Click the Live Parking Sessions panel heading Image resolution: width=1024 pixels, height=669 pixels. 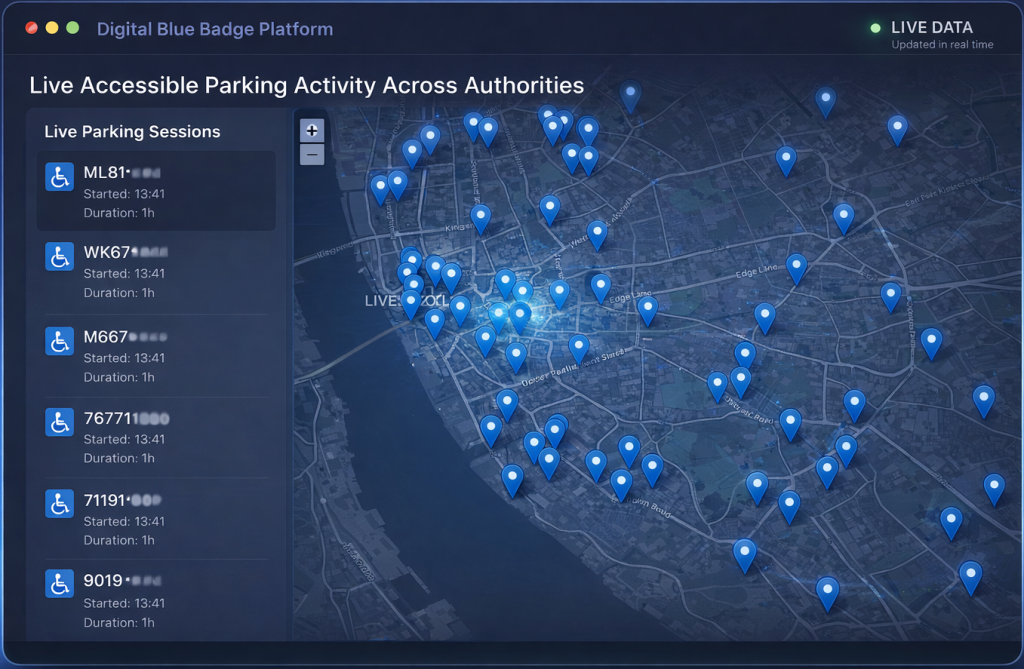pos(132,132)
